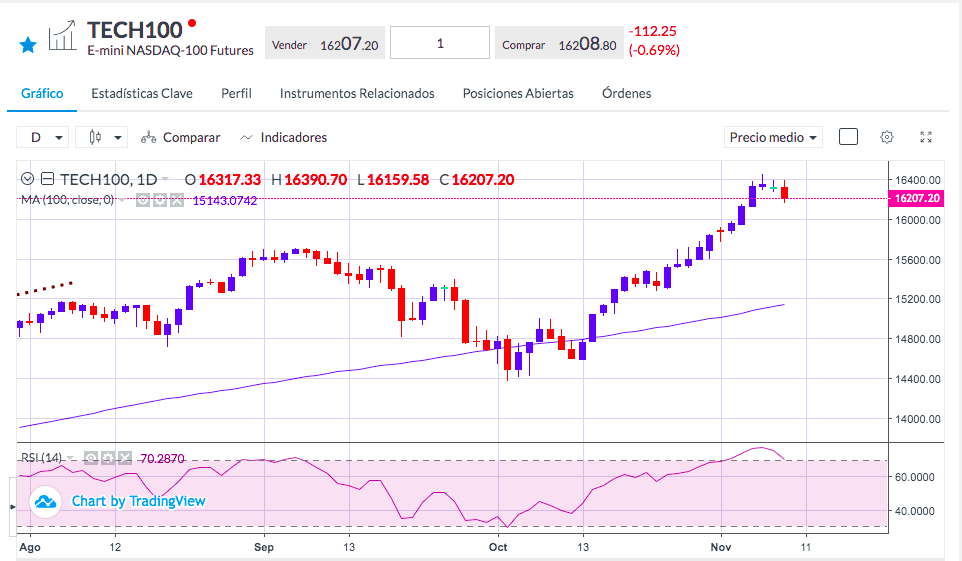The height and width of the screenshot is (561, 962).
Task: Click the RSI value 70.2870
Action: [x=163, y=458]
